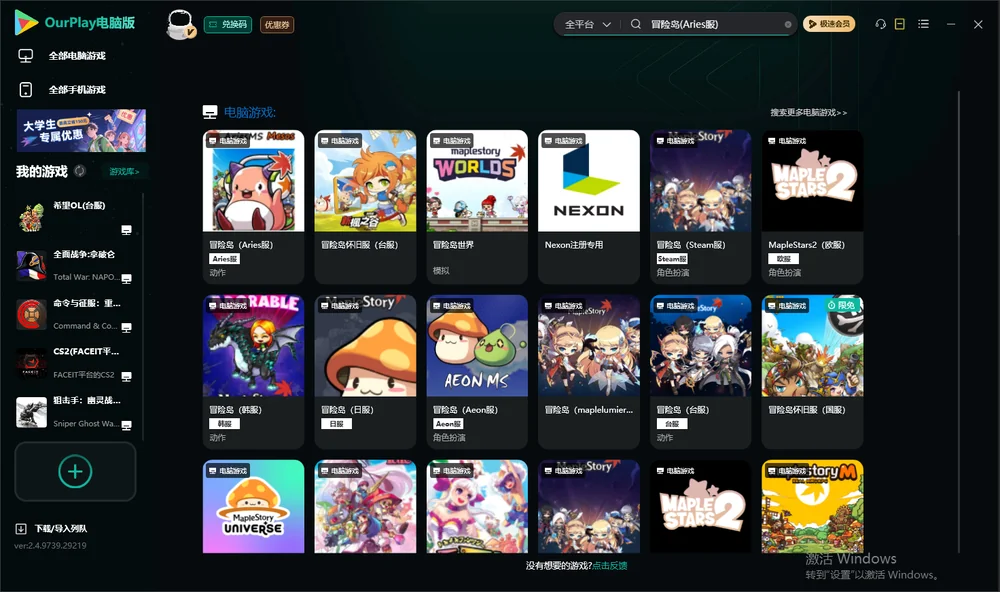This screenshot has height=592, width=1000.
Task: Select 希里OL(台服) in my games
Action: click(74, 218)
